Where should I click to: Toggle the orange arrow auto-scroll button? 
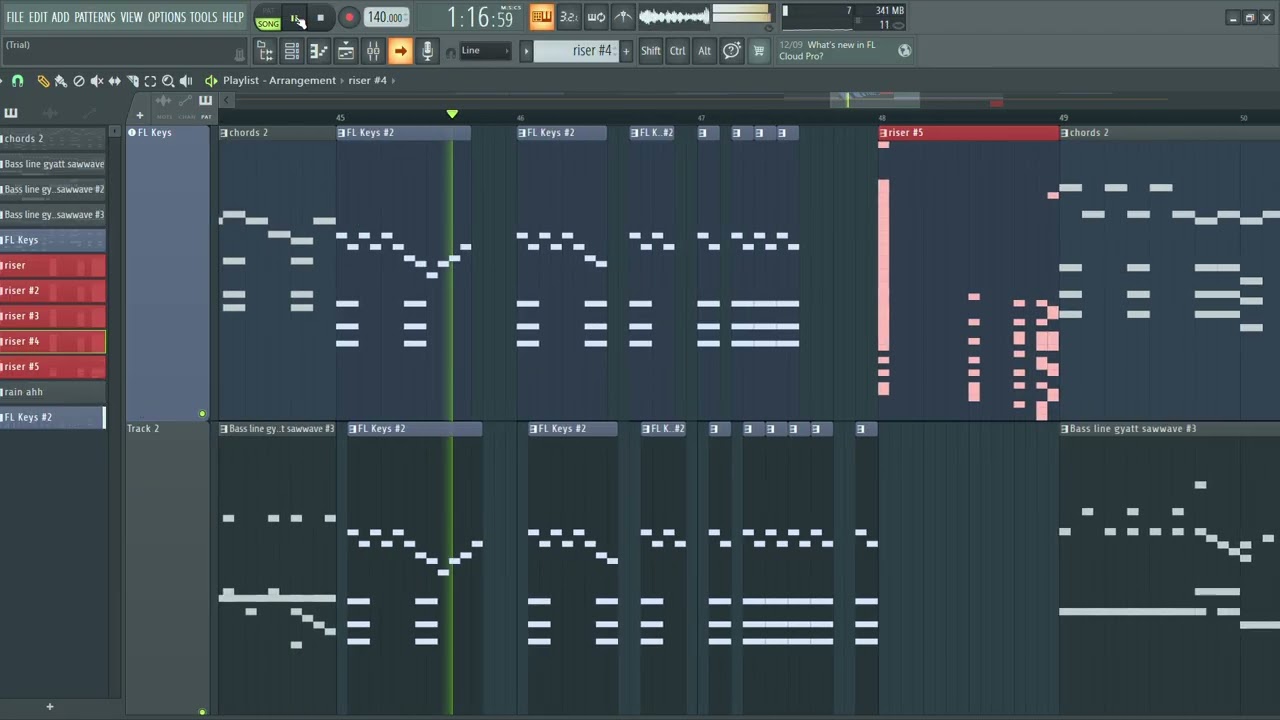pos(400,51)
